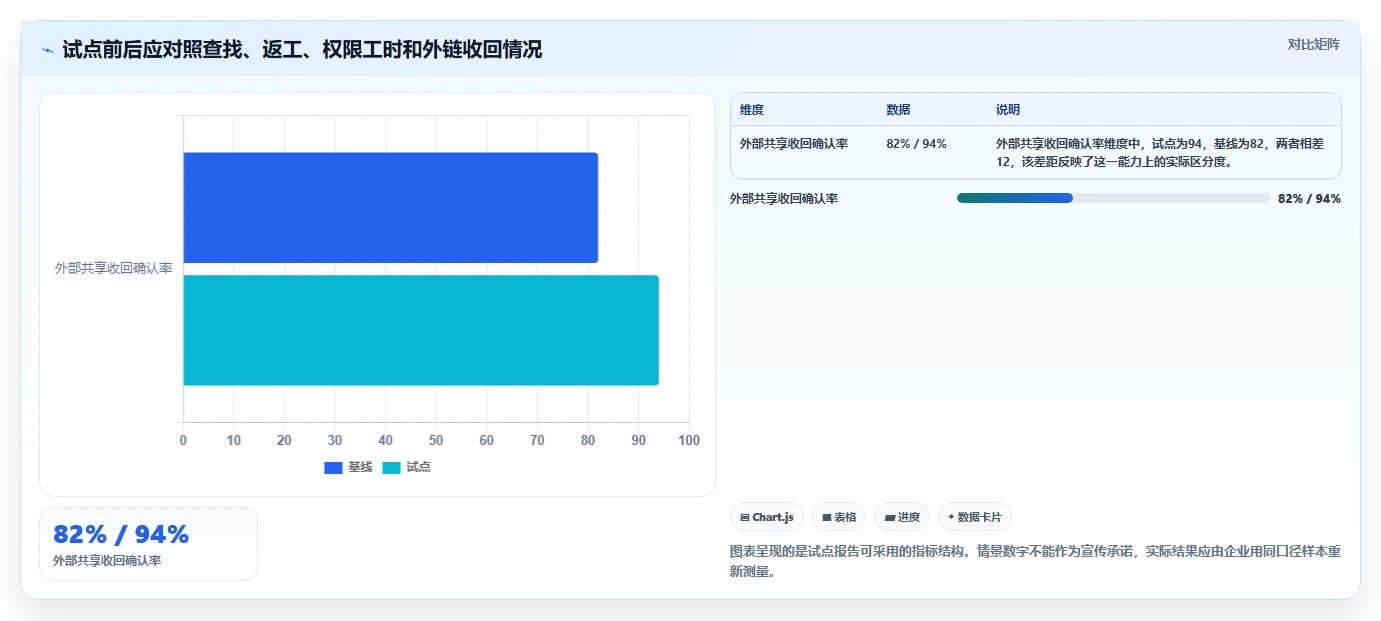Click the cyan 试点 bar in chart
This screenshot has width=1381, height=621.
pyautogui.click(x=421, y=330)
